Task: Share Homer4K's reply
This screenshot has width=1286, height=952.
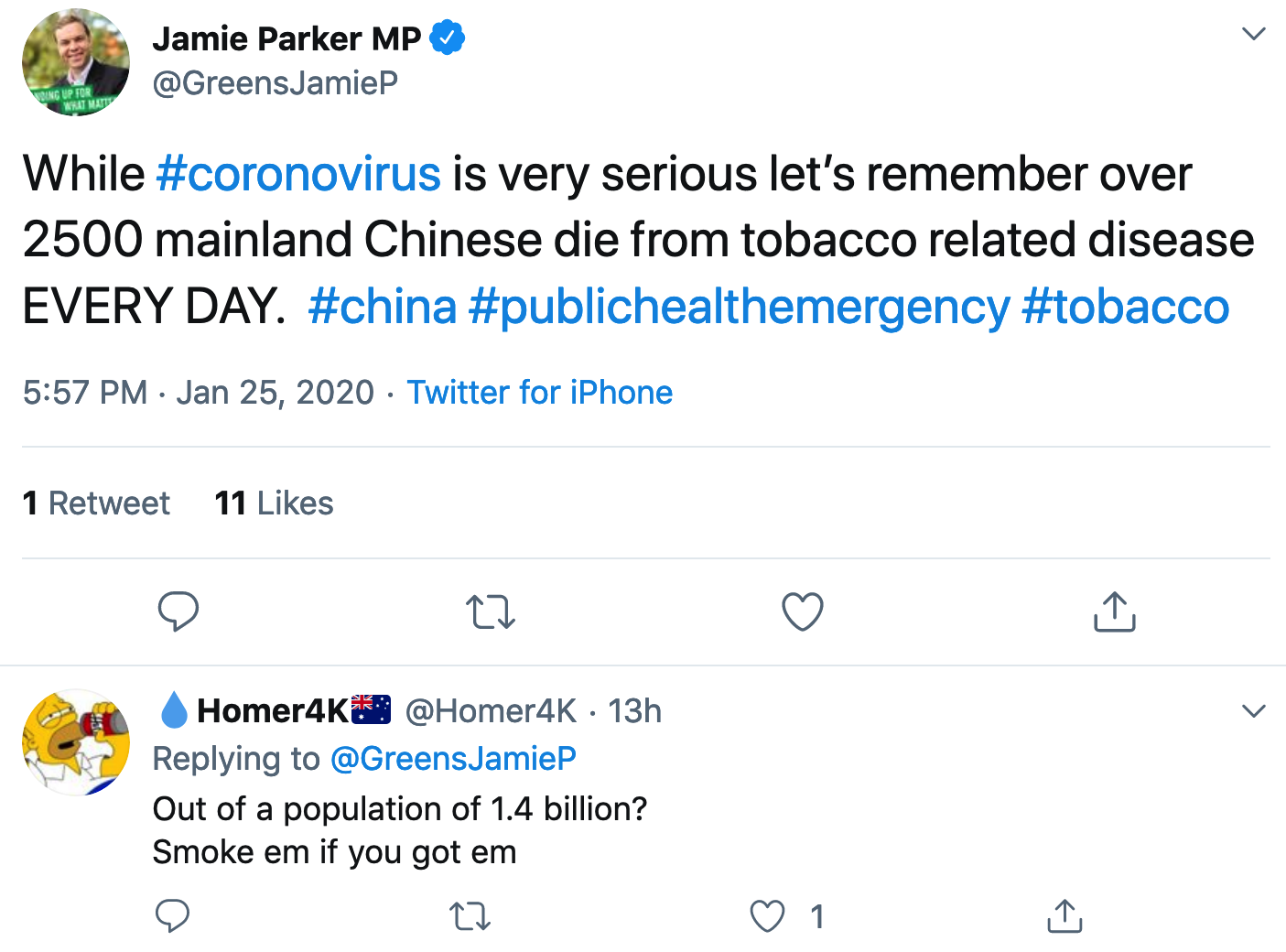Action: (1064, 915)
